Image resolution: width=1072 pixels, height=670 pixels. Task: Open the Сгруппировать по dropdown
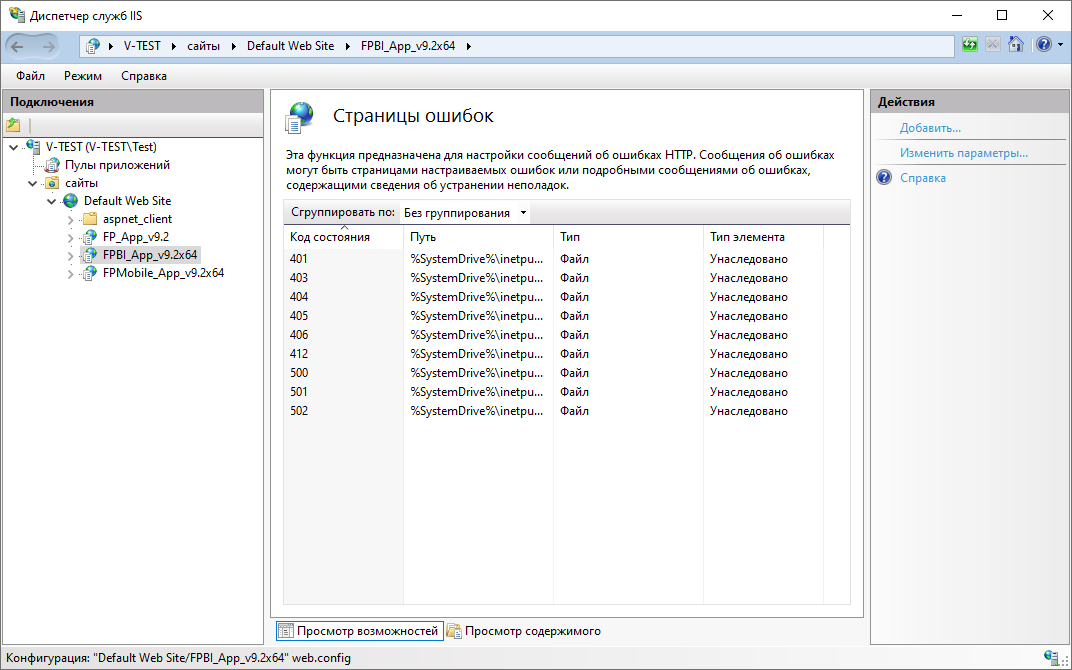click(x=465, y=213)
